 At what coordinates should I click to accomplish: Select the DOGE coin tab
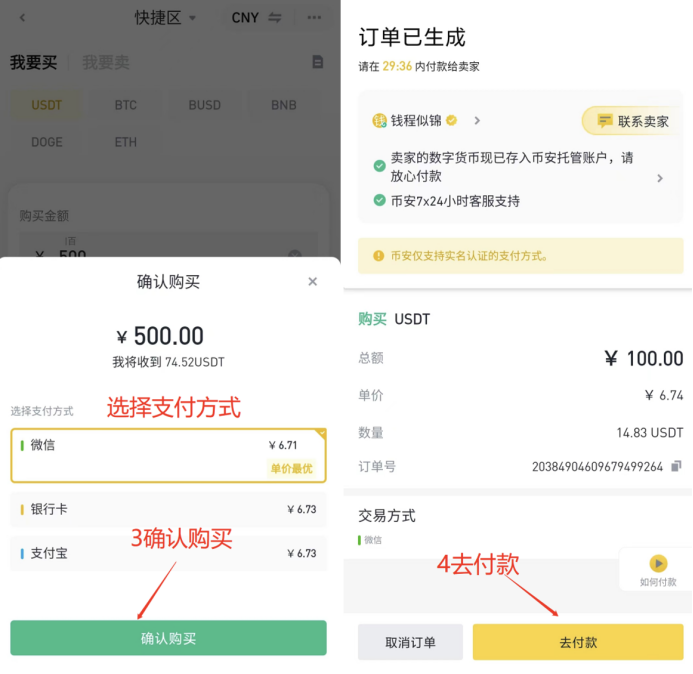click(x=46, y=142)
